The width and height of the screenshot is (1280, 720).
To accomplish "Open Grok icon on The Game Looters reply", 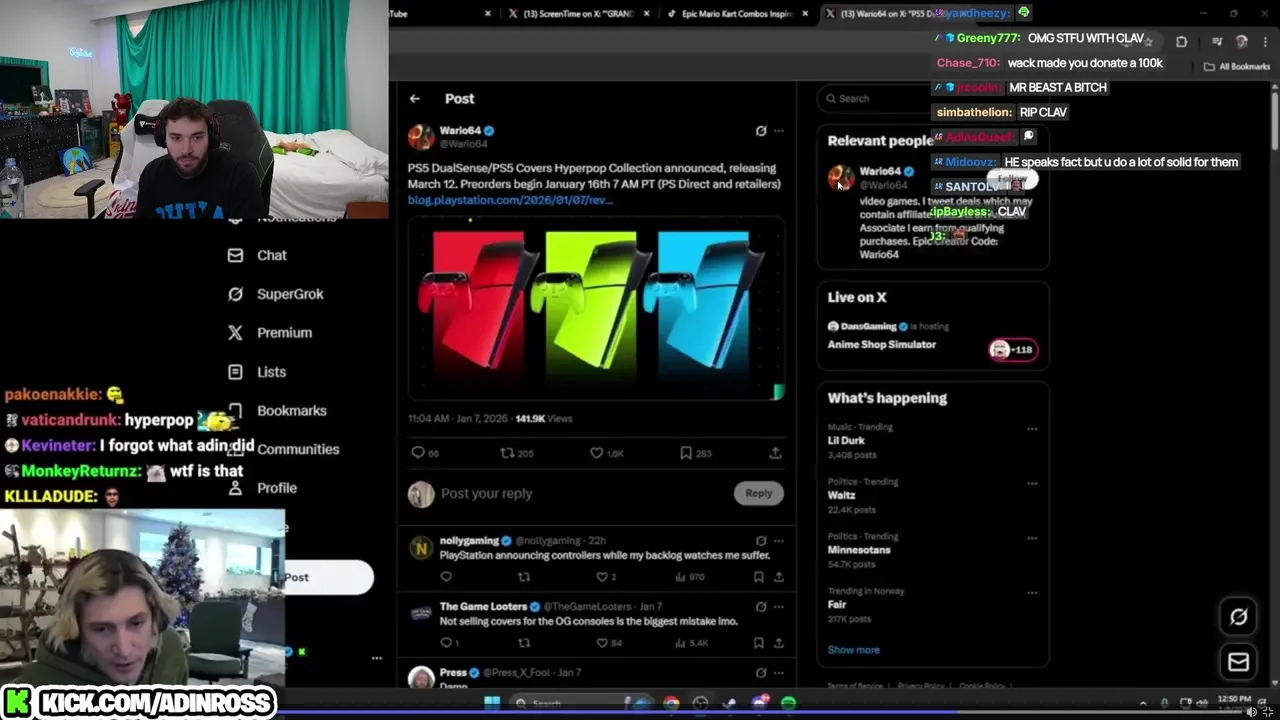I will tap(761, 607).
